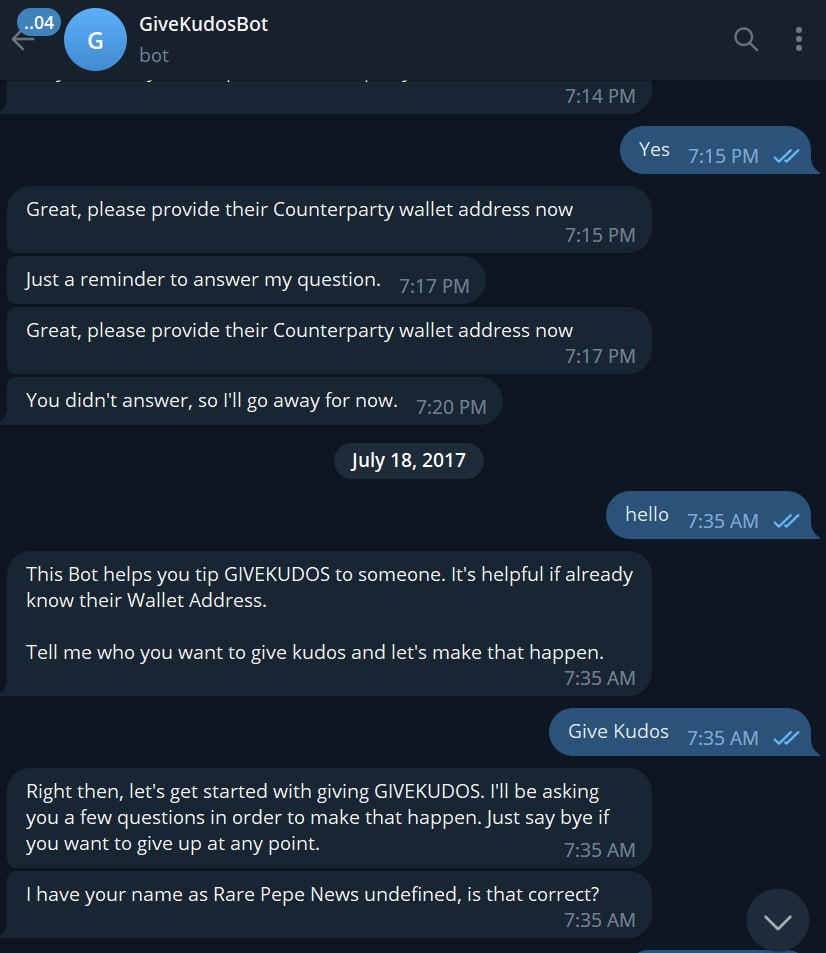Jump to bottom with the down-chevron button
The height and width of the screenshot is (953, 826).
pos(777,921)
